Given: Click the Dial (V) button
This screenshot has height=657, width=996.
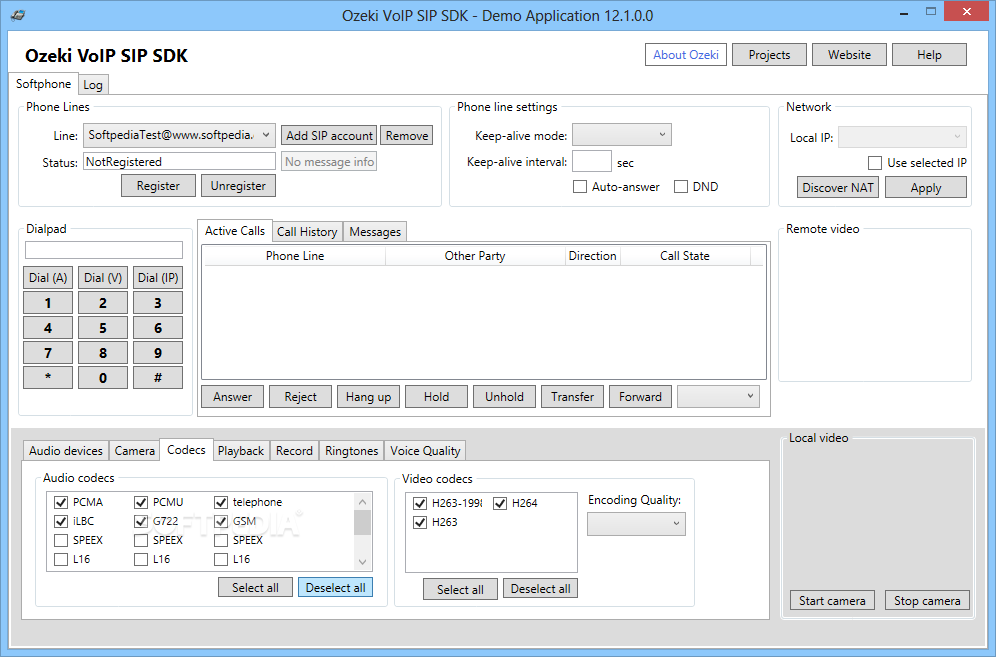Looking at the screenshot, I should (x=103, y=278).
